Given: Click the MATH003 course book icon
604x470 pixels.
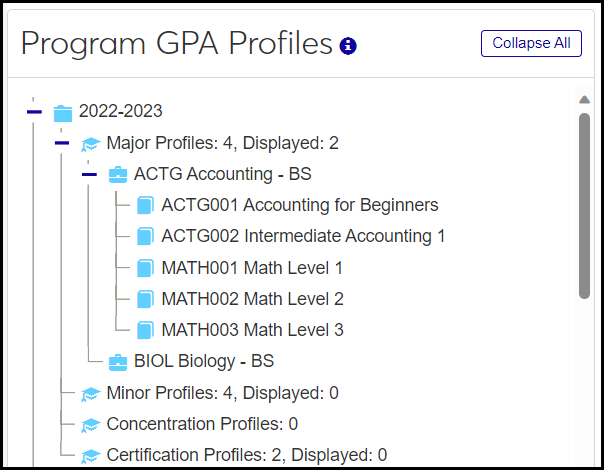Looking at the screenshot, I should 146,330.
